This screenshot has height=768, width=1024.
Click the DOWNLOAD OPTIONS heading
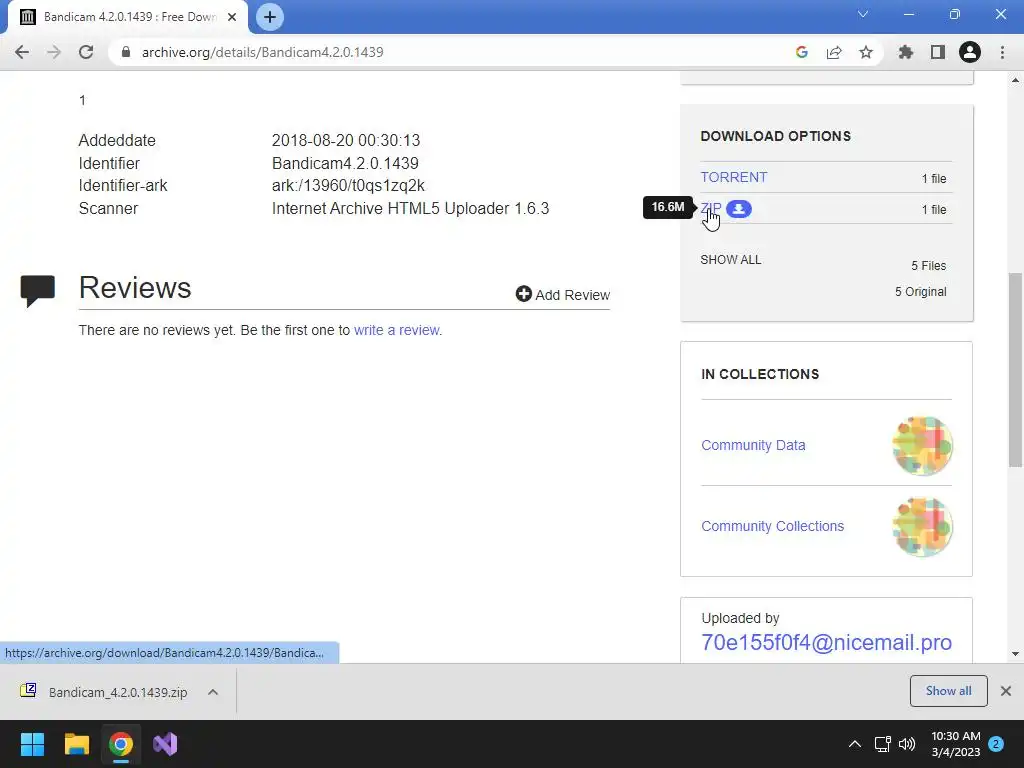pyautogui.click(x=775, y=136)
